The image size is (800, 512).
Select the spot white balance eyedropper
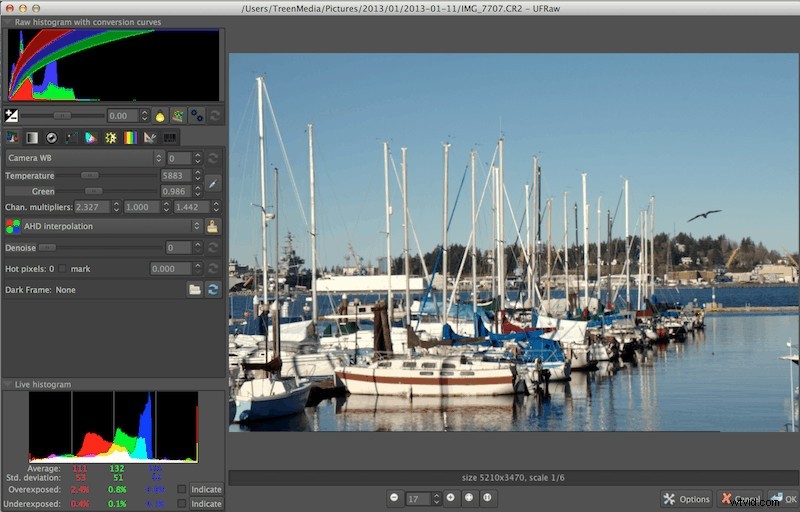[x=213, y=183]
